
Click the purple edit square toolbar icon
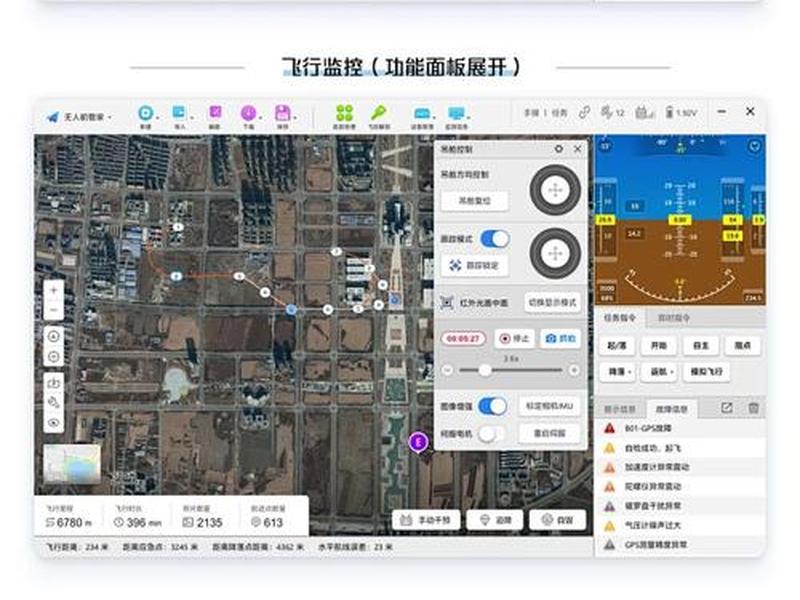point(215,112)
